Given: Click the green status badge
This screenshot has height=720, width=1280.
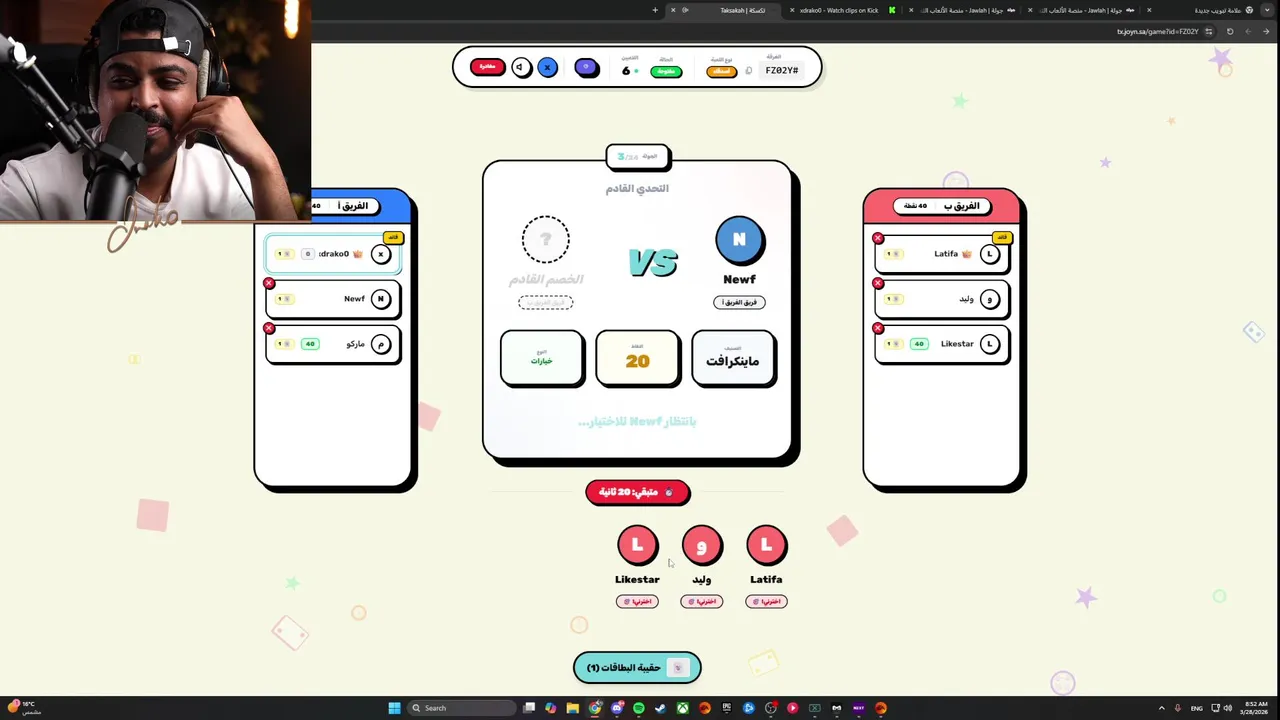Looking at the screenshot, I should tap(666, 72).
